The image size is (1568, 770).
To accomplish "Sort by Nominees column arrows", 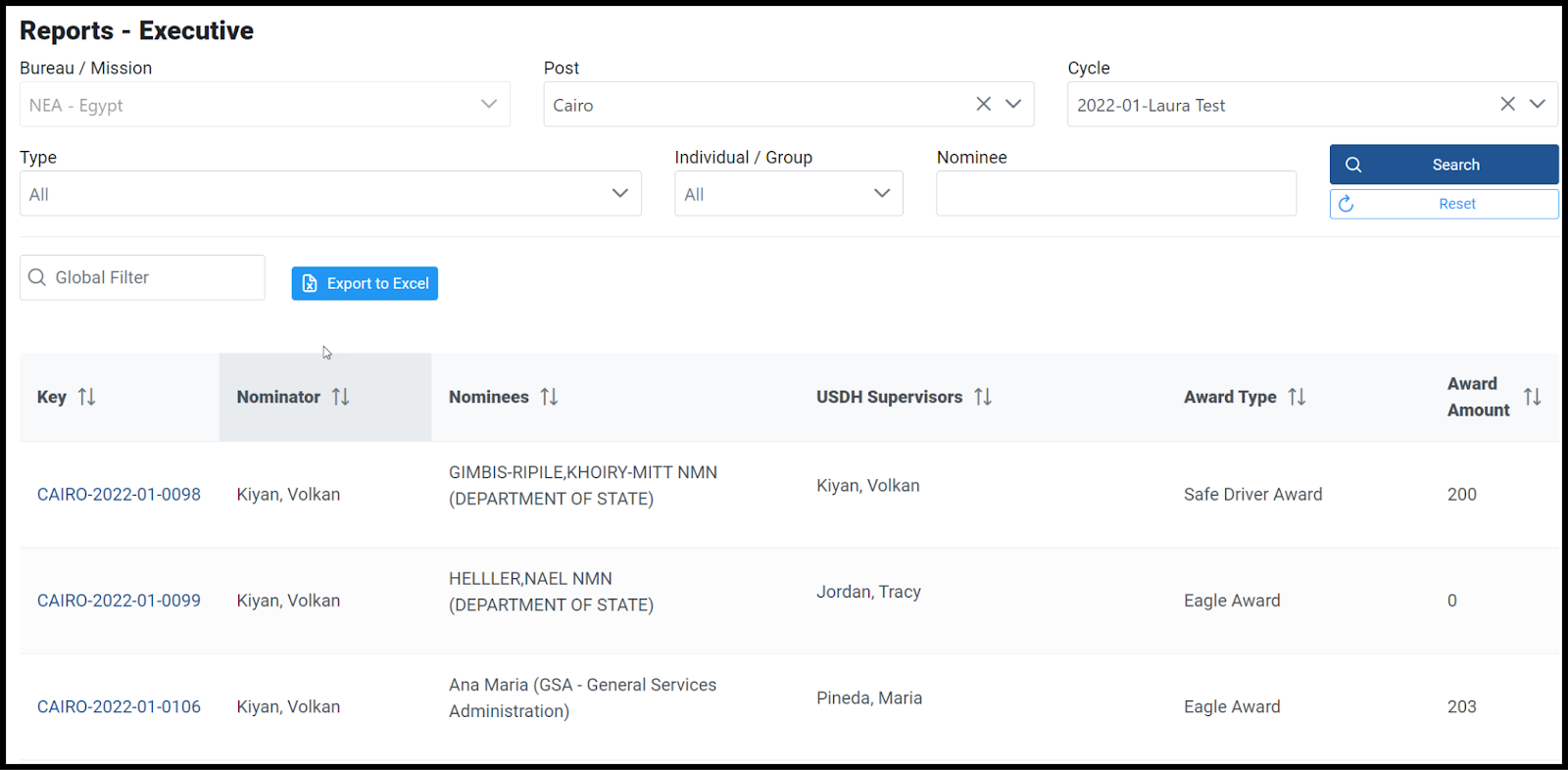I will [549, 397].
